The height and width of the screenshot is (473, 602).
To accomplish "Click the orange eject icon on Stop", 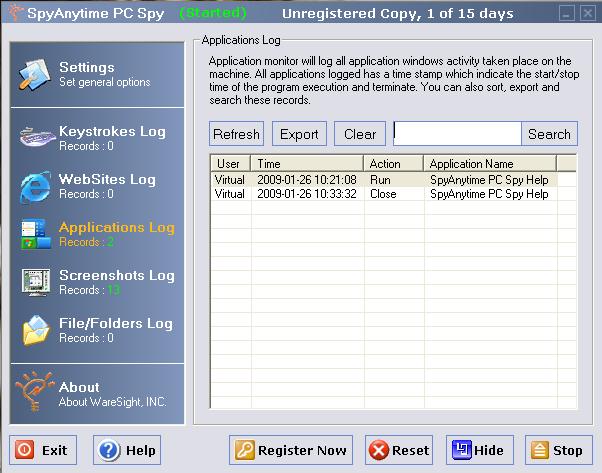I will (540, 450).
